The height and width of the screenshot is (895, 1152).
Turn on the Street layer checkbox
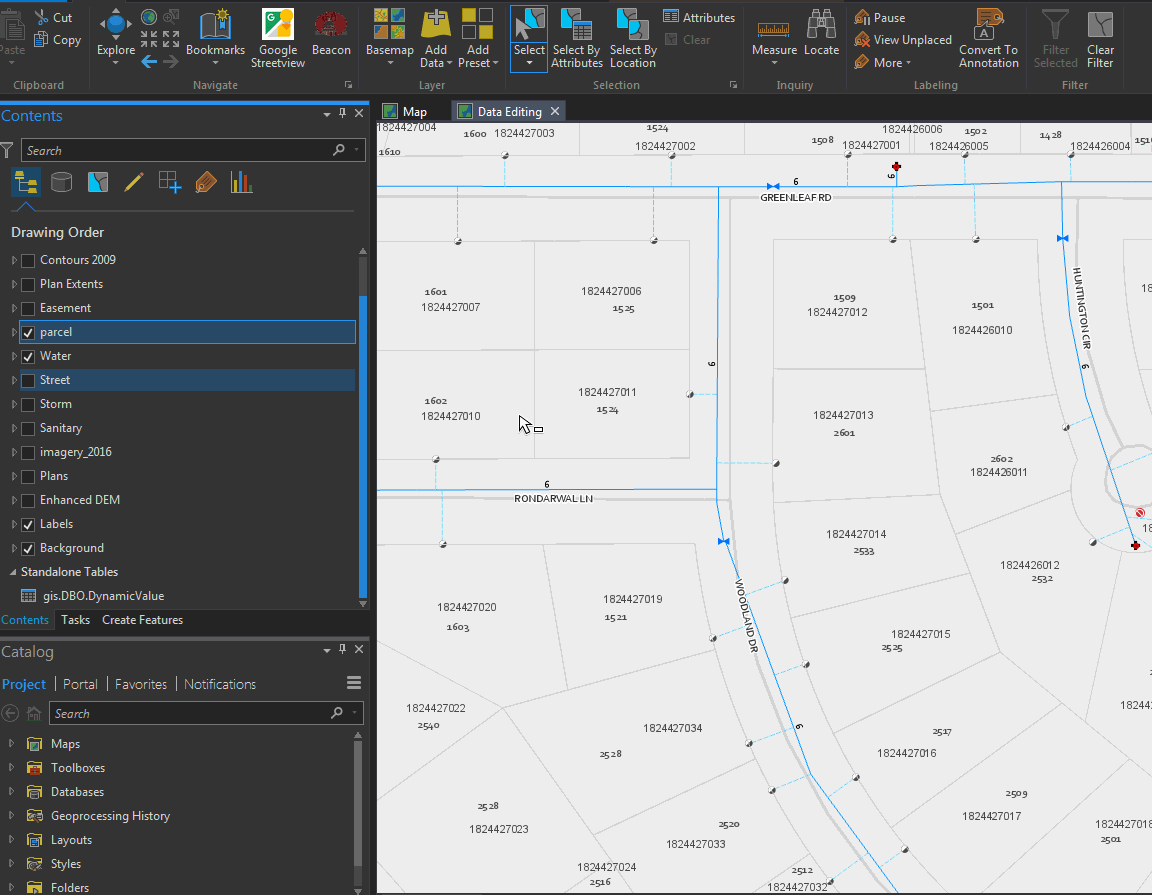click(x=28, y=380)
